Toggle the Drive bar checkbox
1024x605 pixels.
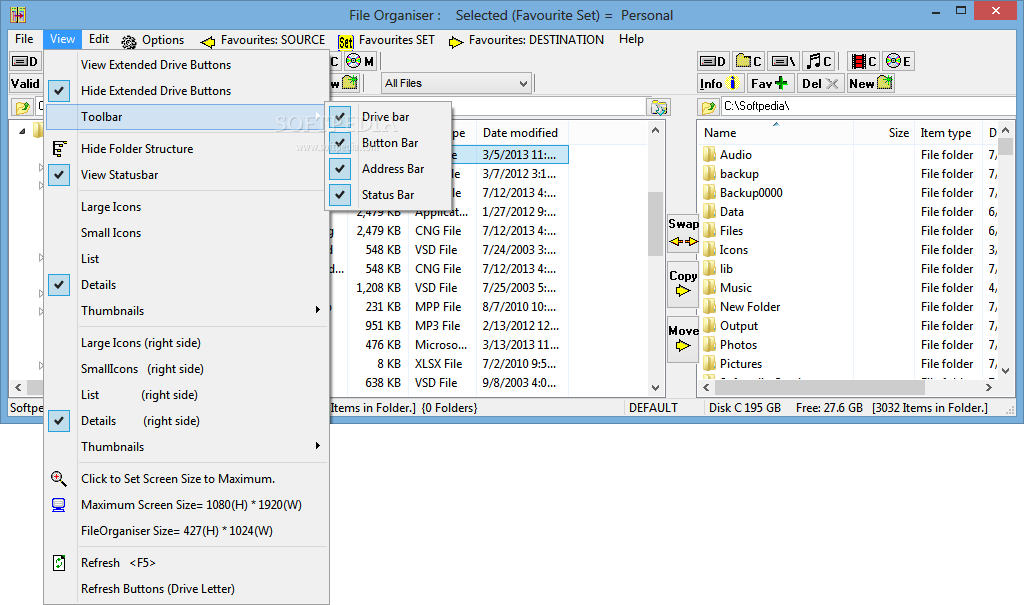pyautogui.click(x=340, y=117)
